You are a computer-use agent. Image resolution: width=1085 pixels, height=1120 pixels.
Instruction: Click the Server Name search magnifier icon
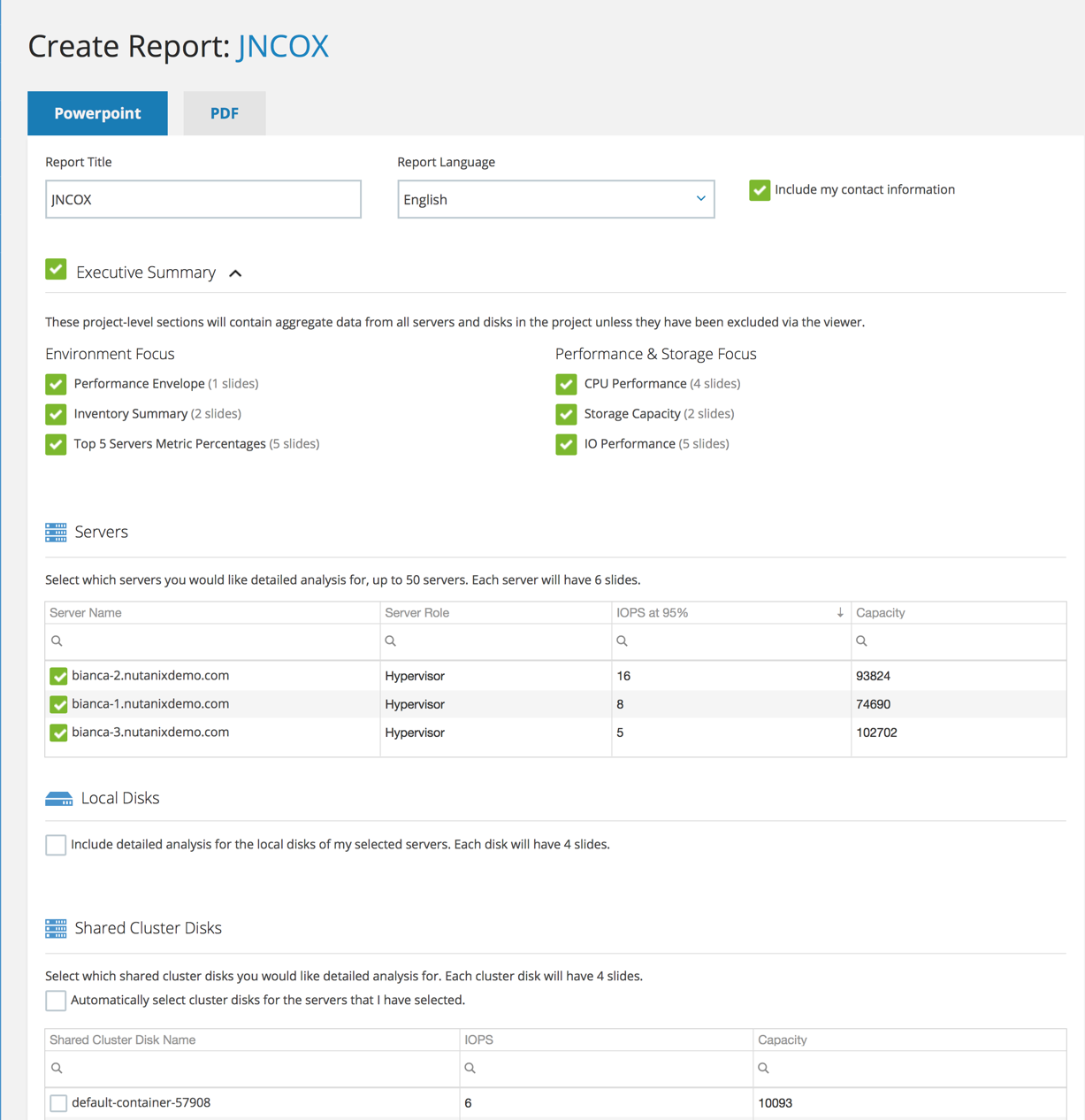[57, 641]
